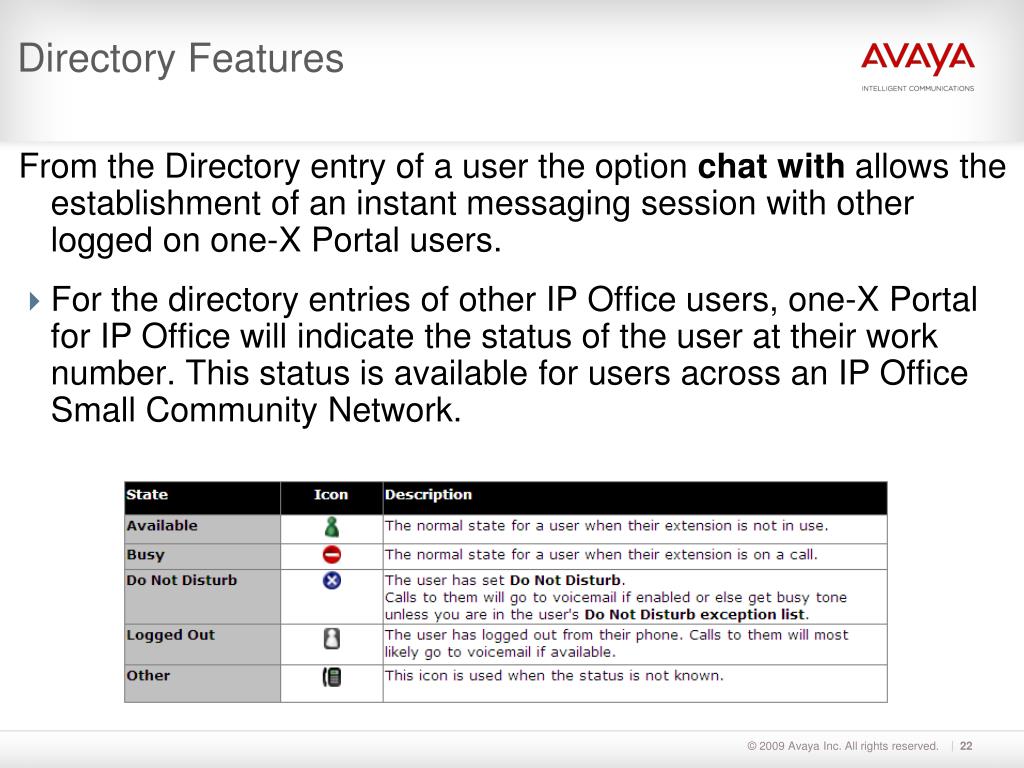
Task: Click the 'Available' state cell
Action: tap(202, 529)
